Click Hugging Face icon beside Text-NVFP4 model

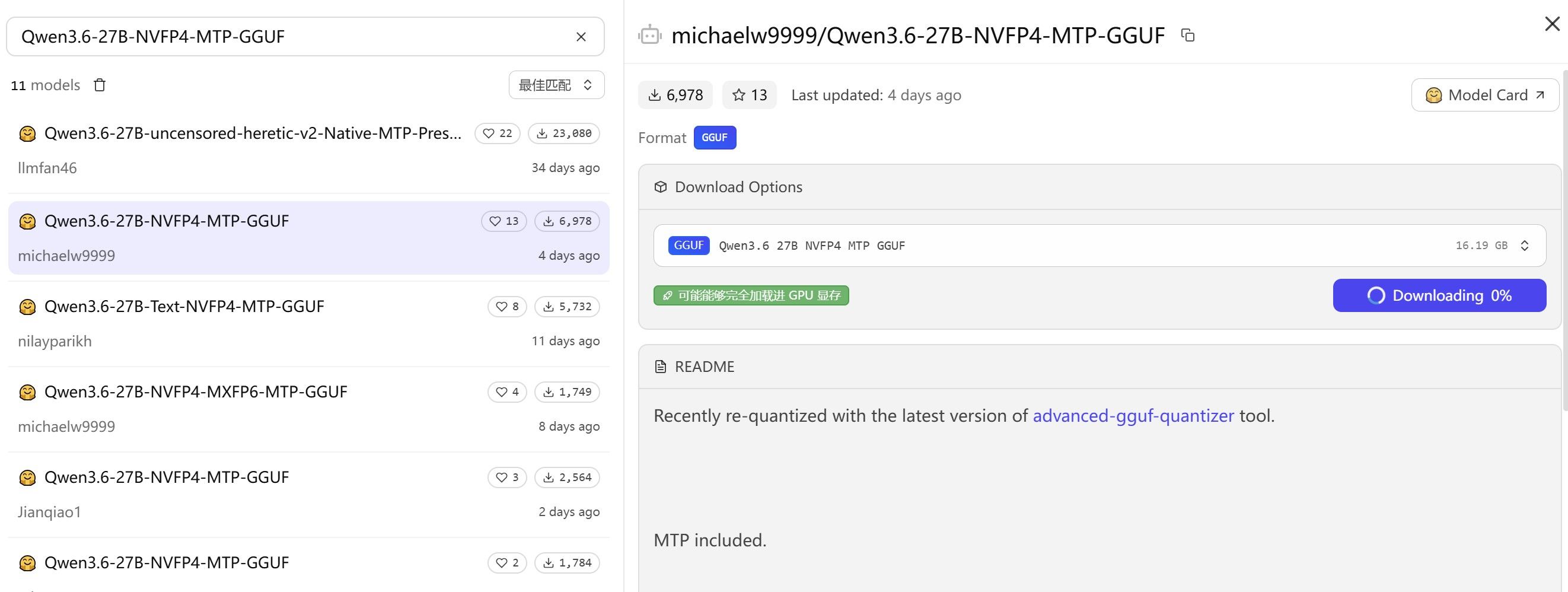pos(27,306)
